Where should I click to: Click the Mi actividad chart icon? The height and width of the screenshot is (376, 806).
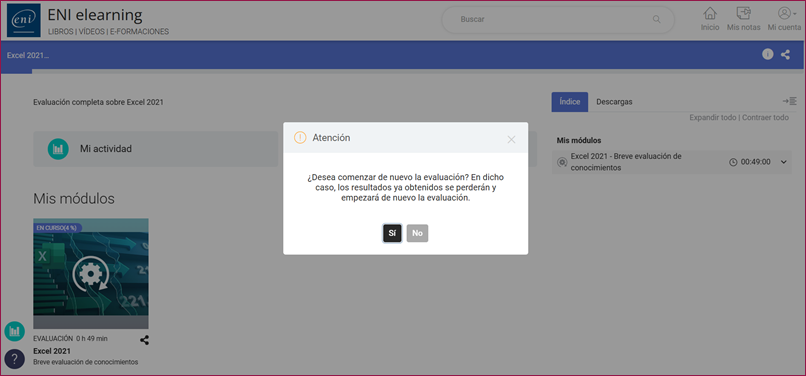(58, 149)
